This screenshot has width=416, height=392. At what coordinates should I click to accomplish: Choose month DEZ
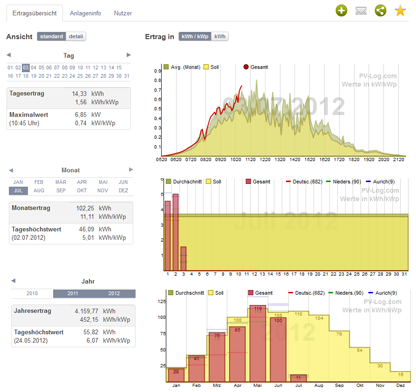123,191
